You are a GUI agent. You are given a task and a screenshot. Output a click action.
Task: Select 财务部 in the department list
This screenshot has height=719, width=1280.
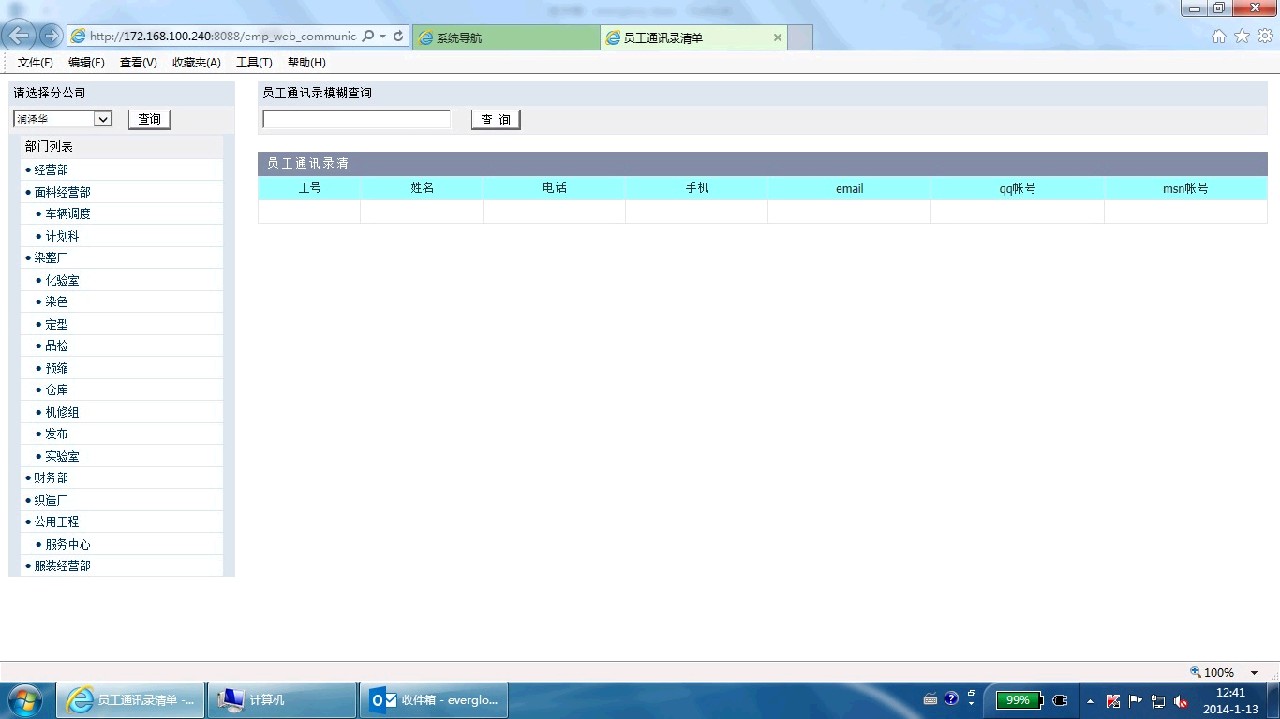point(51,478)
